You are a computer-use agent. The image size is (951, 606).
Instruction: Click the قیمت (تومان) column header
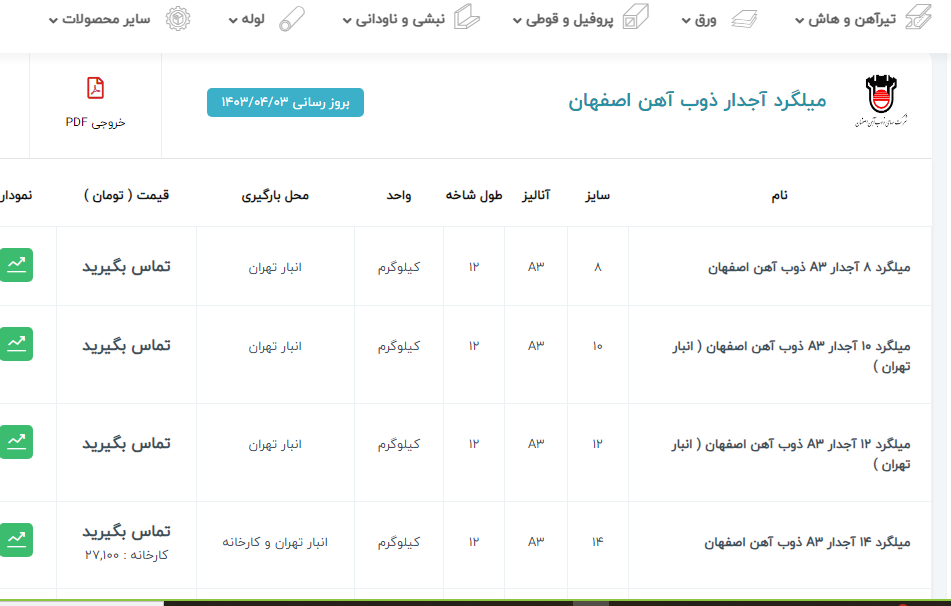[x=126, y=195]
